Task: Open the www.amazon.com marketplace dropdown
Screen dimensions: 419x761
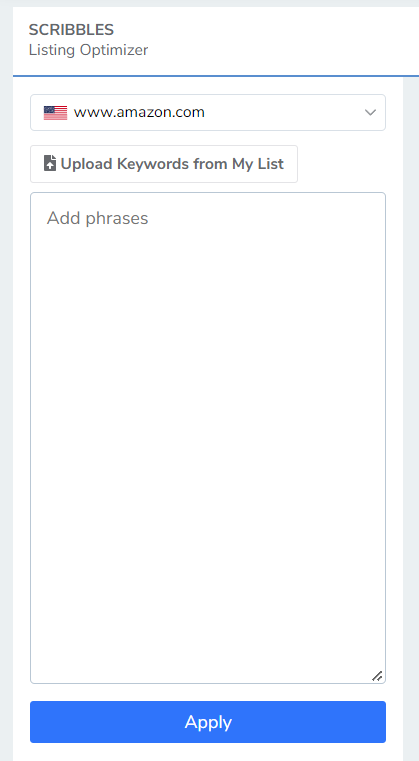Action: coord(208,113)
